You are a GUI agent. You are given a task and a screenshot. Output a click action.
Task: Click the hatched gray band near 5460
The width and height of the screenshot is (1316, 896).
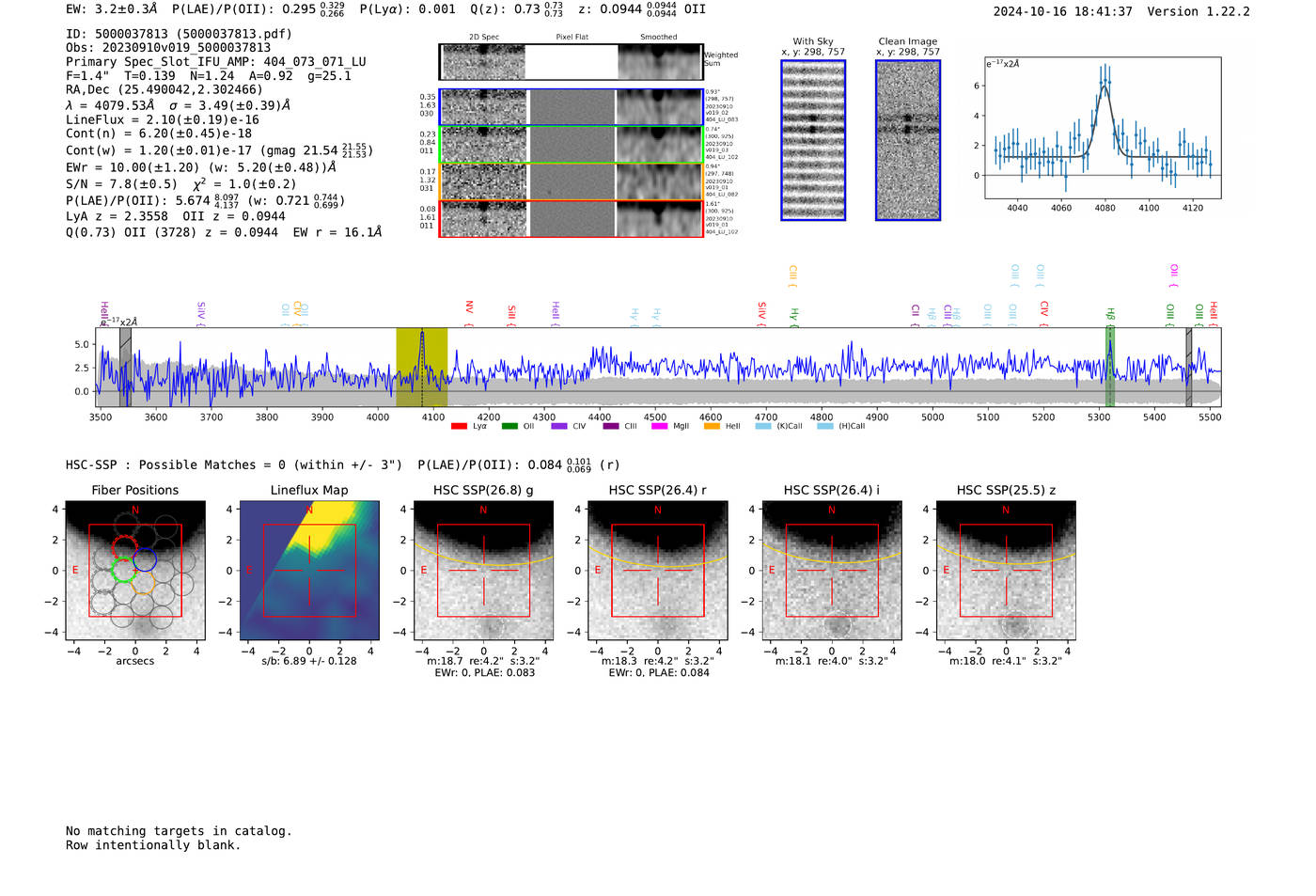[1188, 367]
